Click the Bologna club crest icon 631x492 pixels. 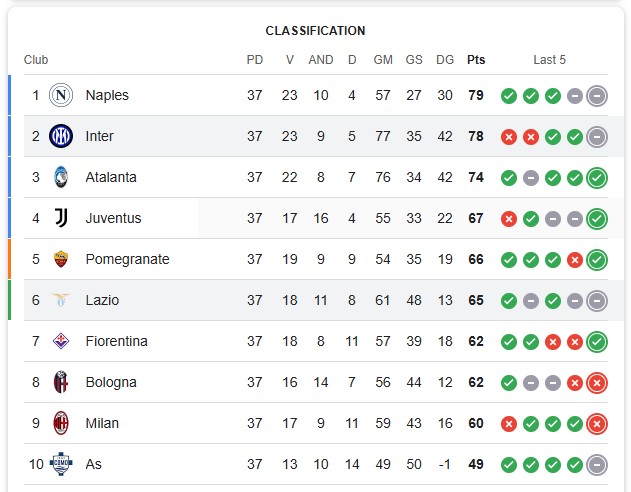tap(61, 382)
